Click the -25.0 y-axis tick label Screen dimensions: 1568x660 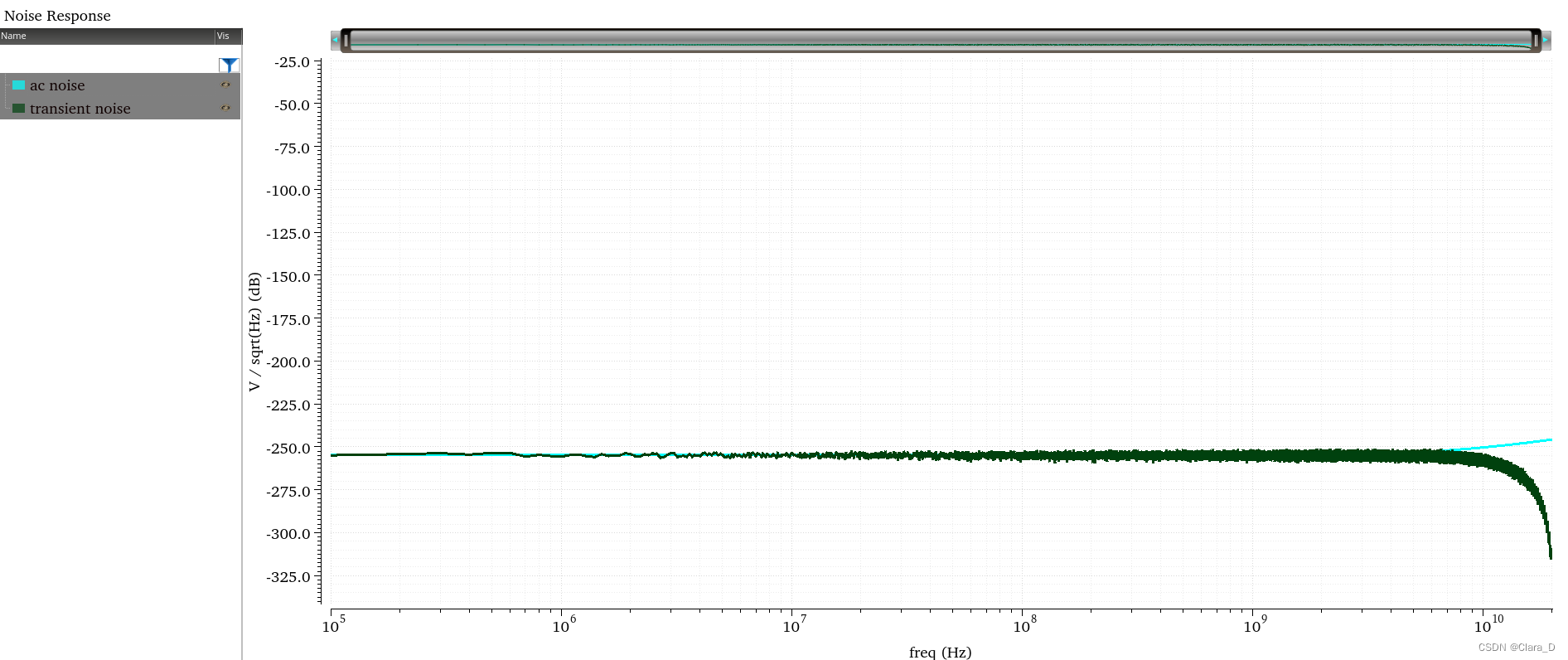[x=292, y=62]
